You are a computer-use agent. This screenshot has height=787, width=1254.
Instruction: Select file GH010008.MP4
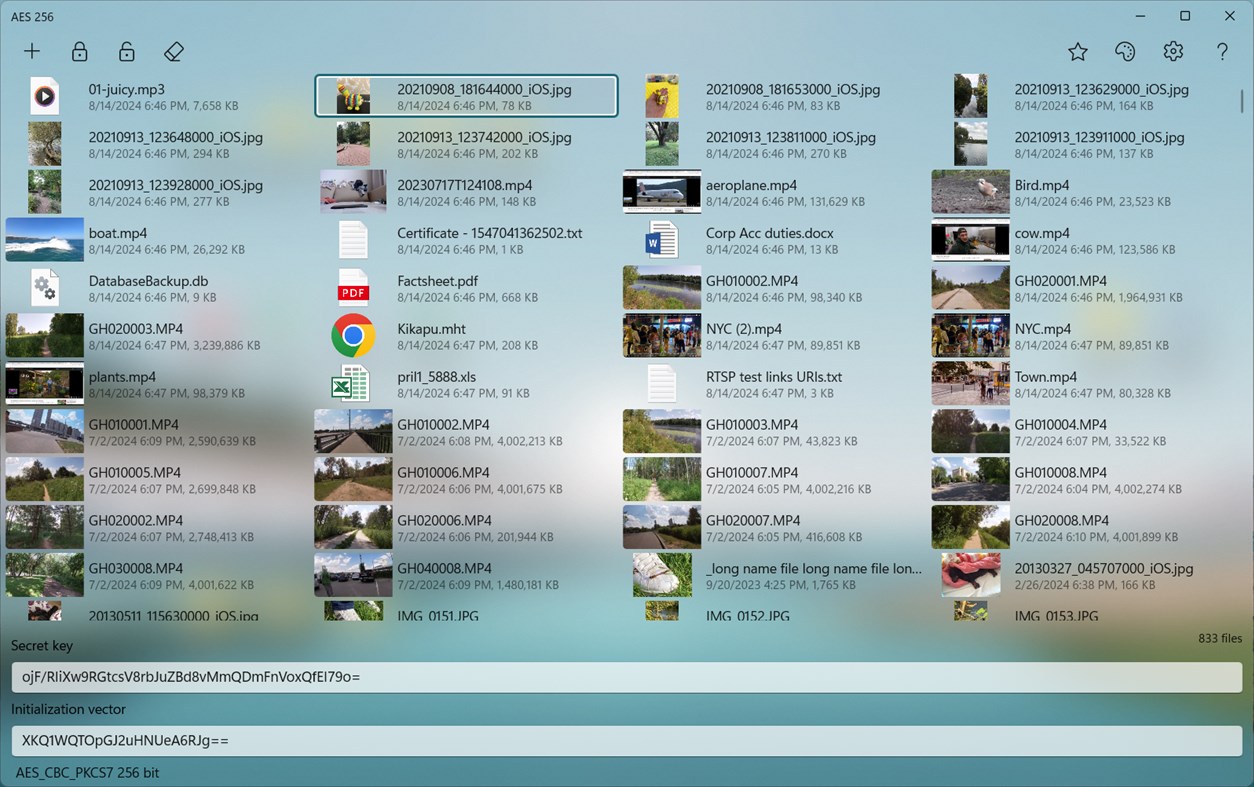click(x=1083, y=480)
